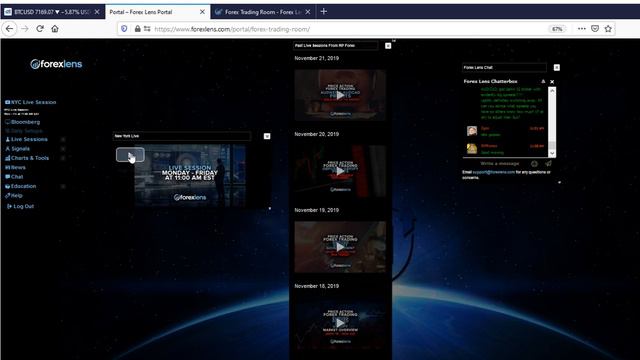Close the Forex Lens Chatterbox
640x360 pixels.
[552, 82]
